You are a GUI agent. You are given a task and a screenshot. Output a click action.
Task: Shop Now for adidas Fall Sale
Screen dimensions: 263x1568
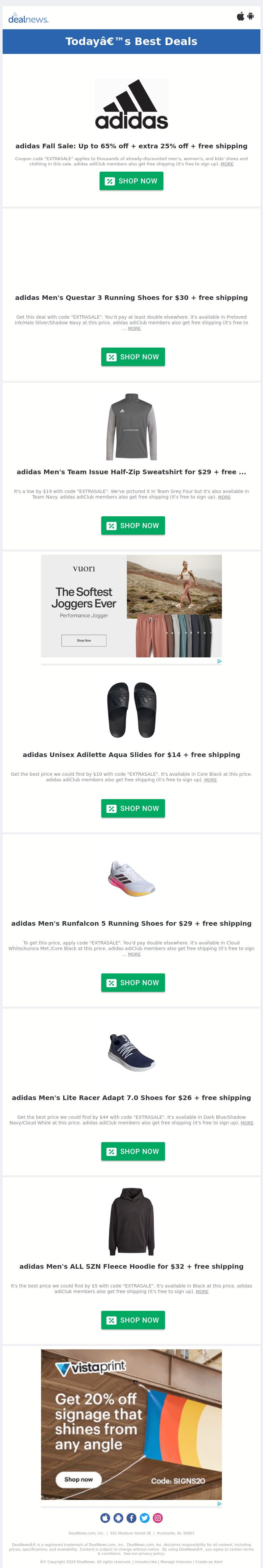pyautogui.click(x=131, y=181)
